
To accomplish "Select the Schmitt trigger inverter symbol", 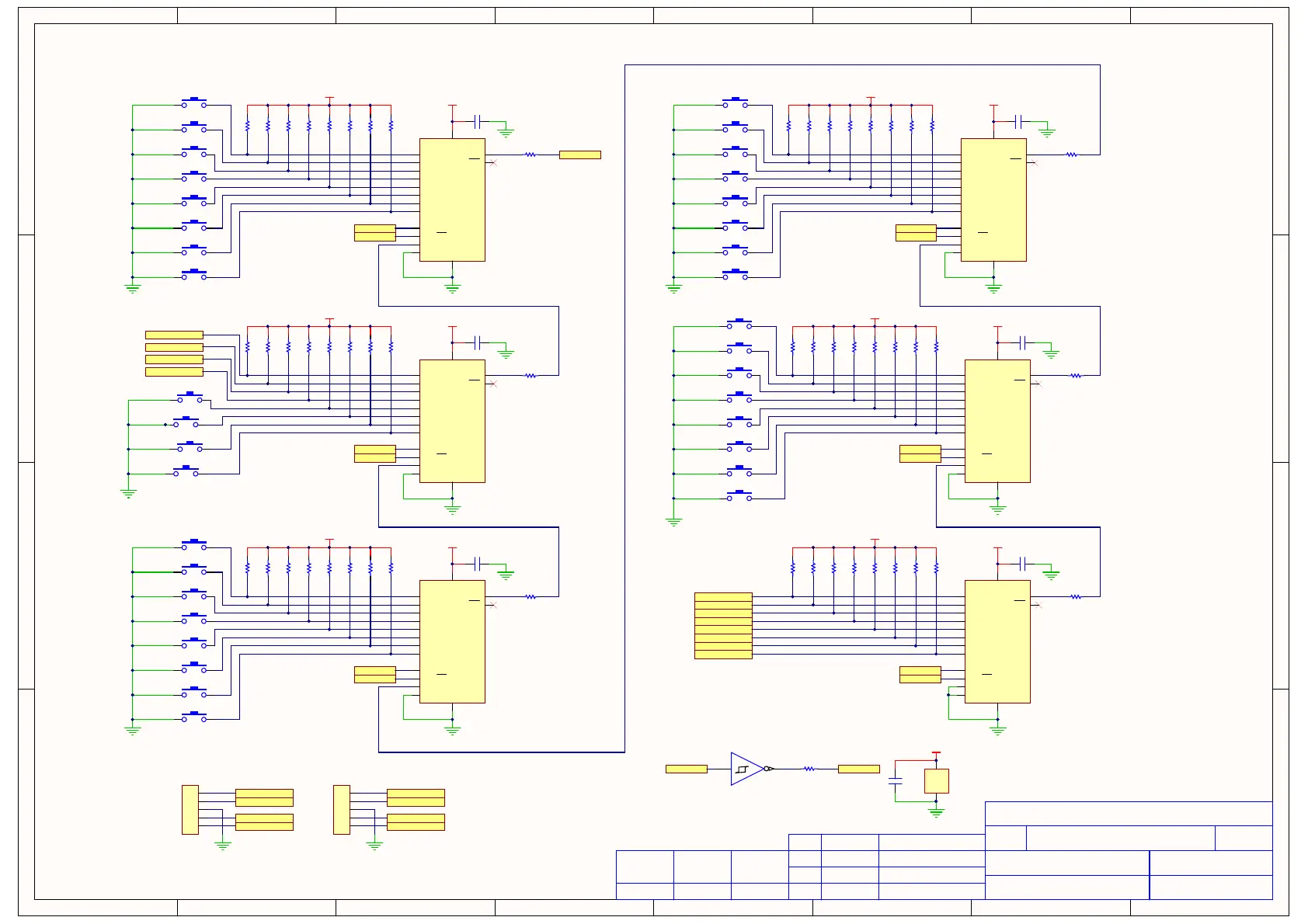I will click(750, 769).
